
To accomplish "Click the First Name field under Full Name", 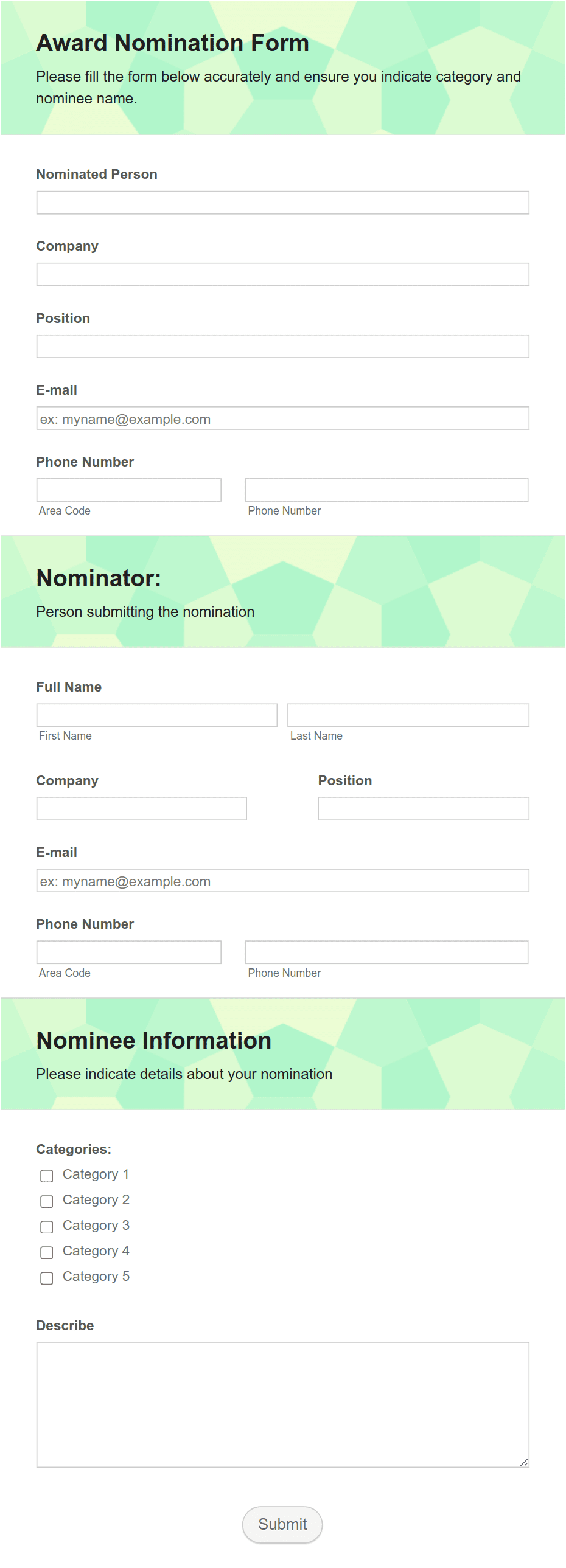I will pos(156,715).
